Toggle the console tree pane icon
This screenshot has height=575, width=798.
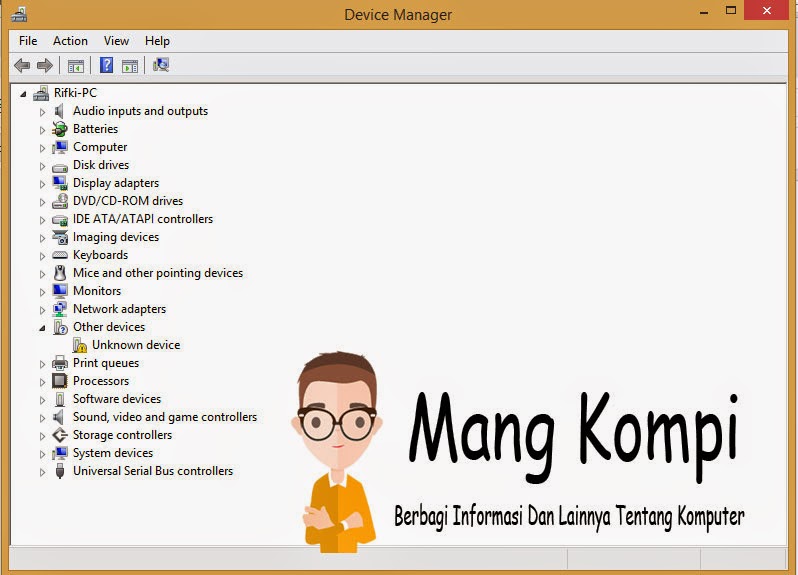point(76,66)
